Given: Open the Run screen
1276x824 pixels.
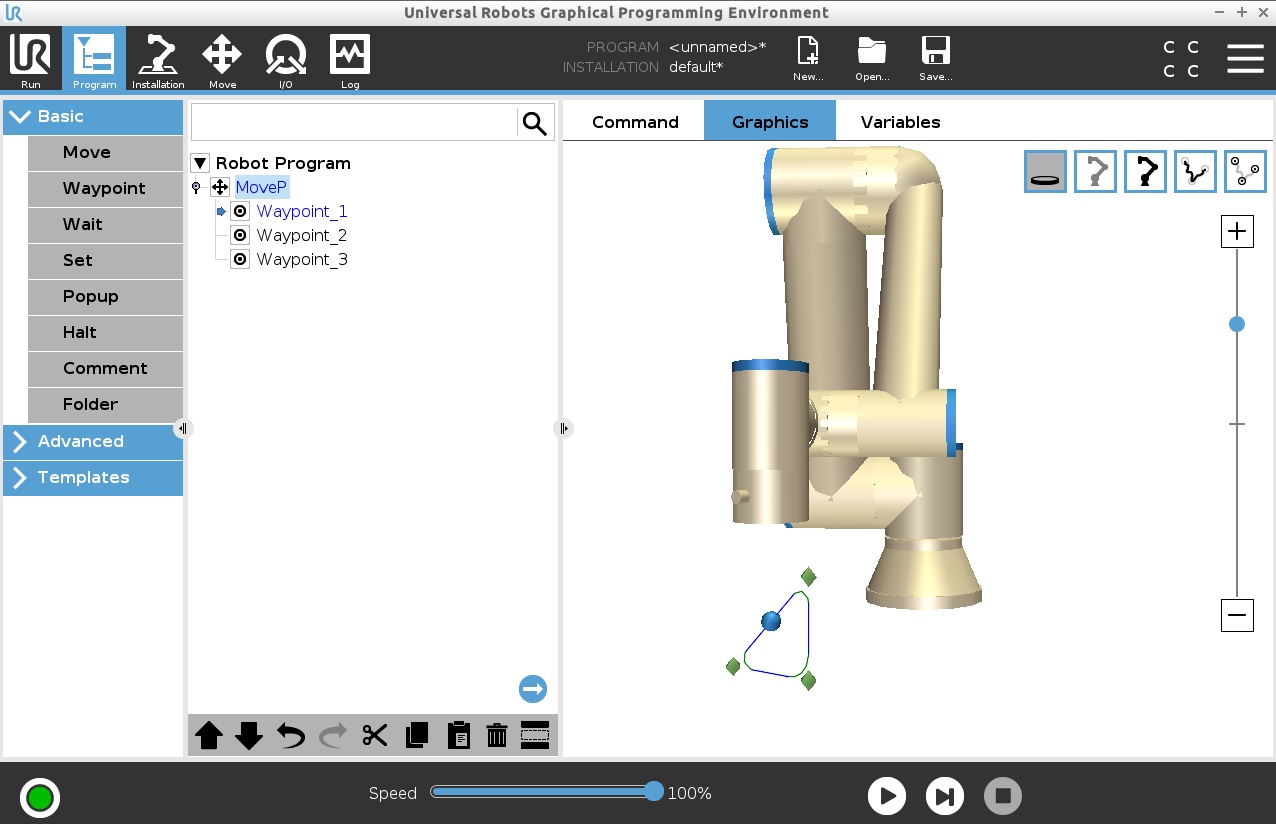Looking at the screenshot, I should click(x=30, y=60).
